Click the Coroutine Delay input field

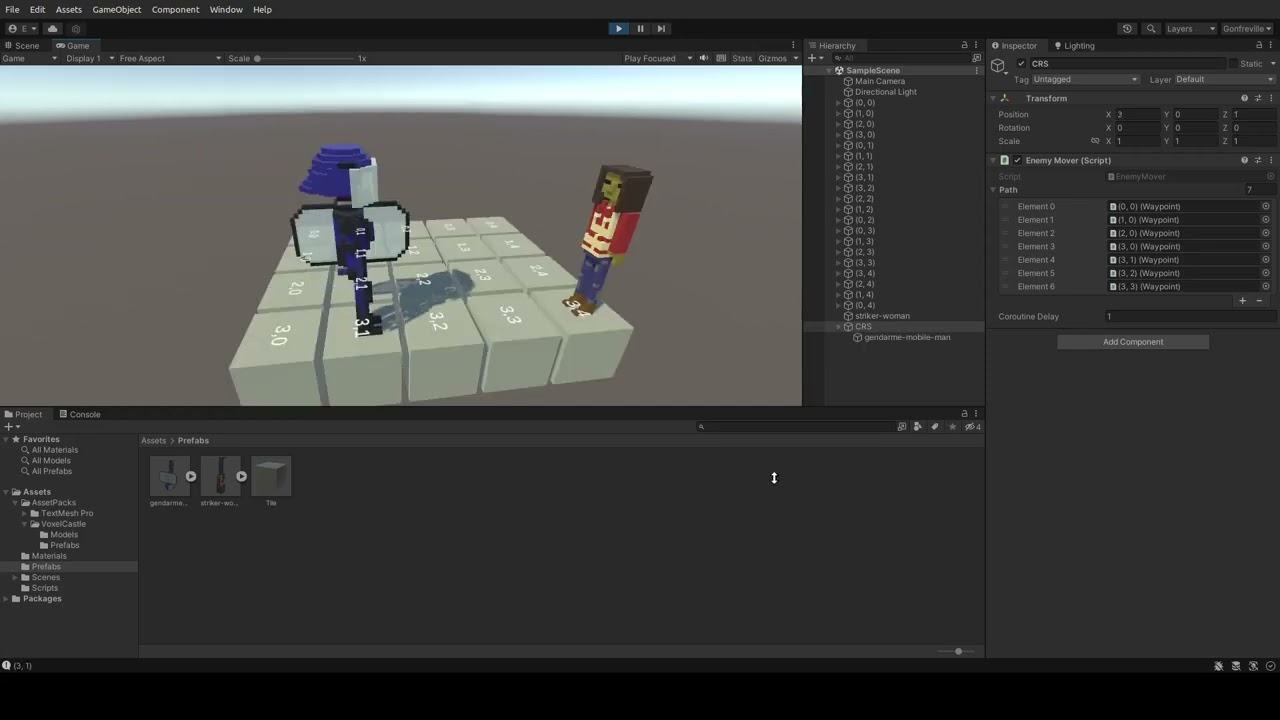click(x=1189, y=317)
